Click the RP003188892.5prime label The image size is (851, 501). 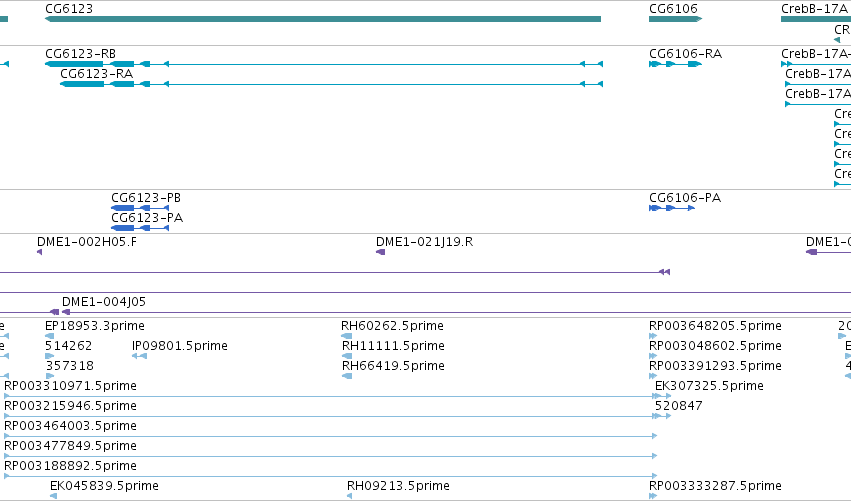click(71, 466)
